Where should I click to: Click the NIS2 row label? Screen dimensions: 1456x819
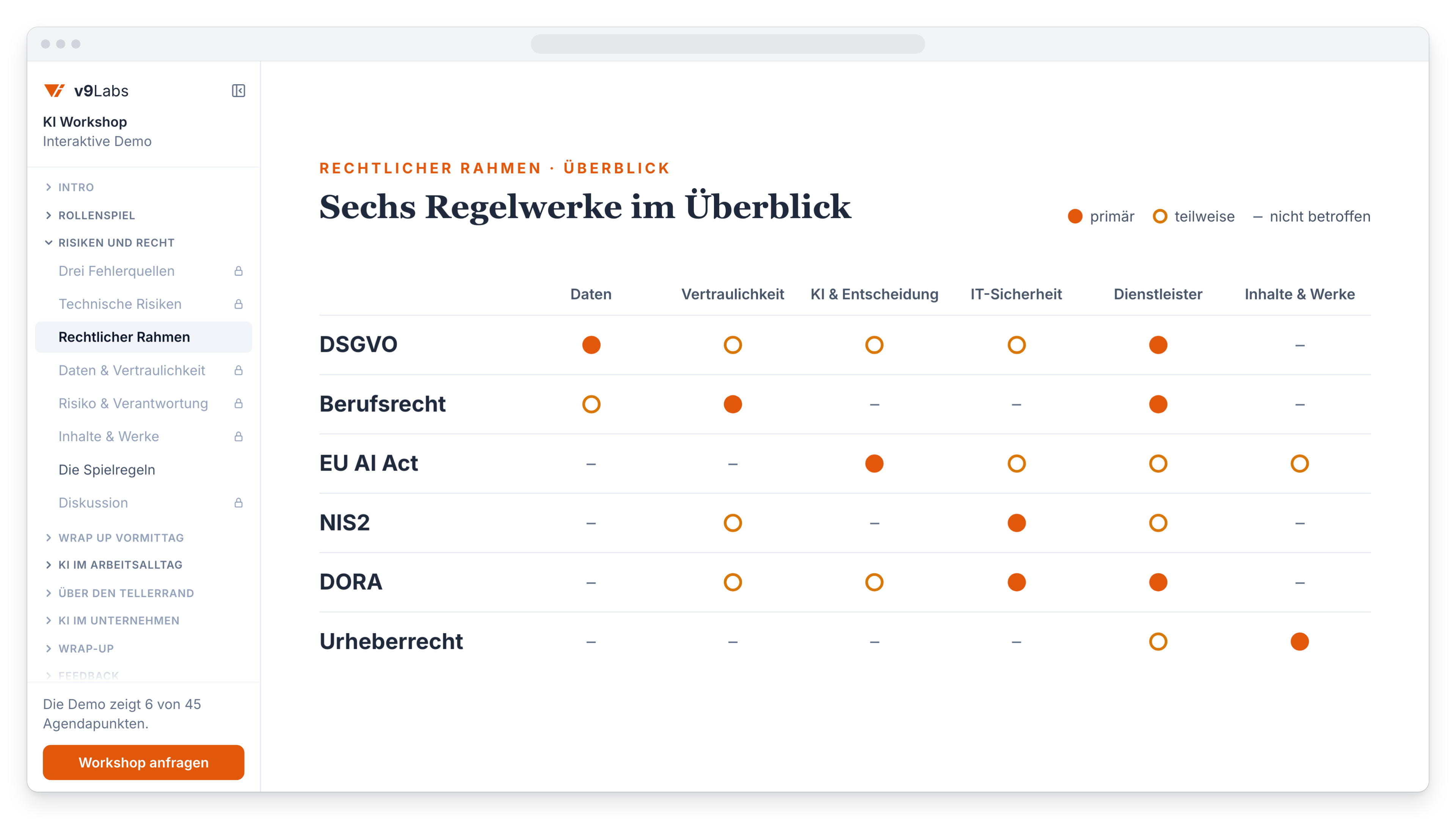click(344, 522)
